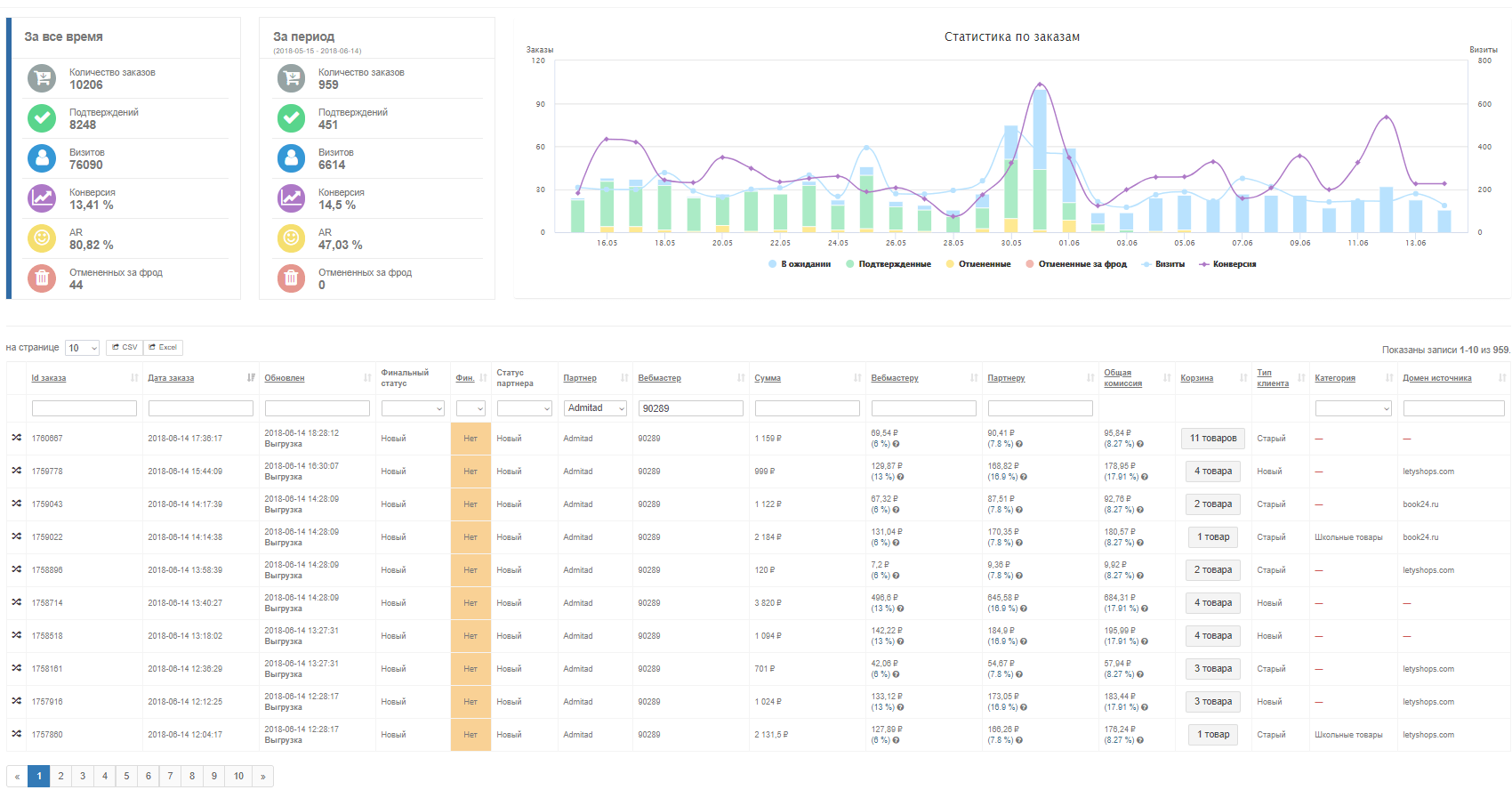This screenshot has height=798, width=1512.
Task: Click the smiley AR icon in 'За все время'
Action: coord(42,238)
